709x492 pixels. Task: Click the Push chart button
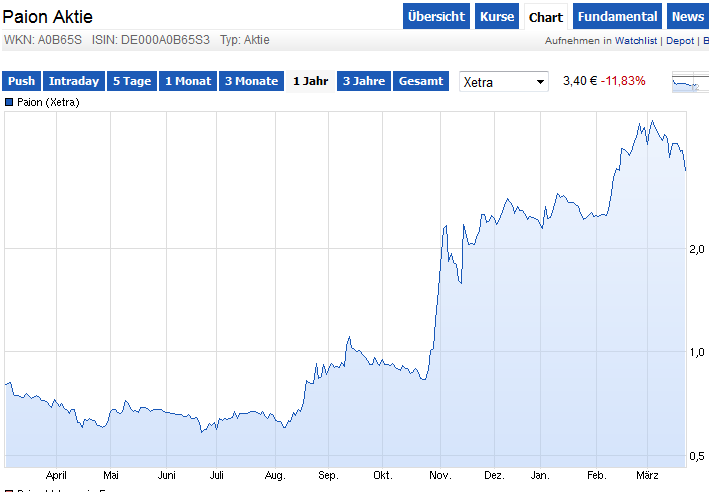21,81
